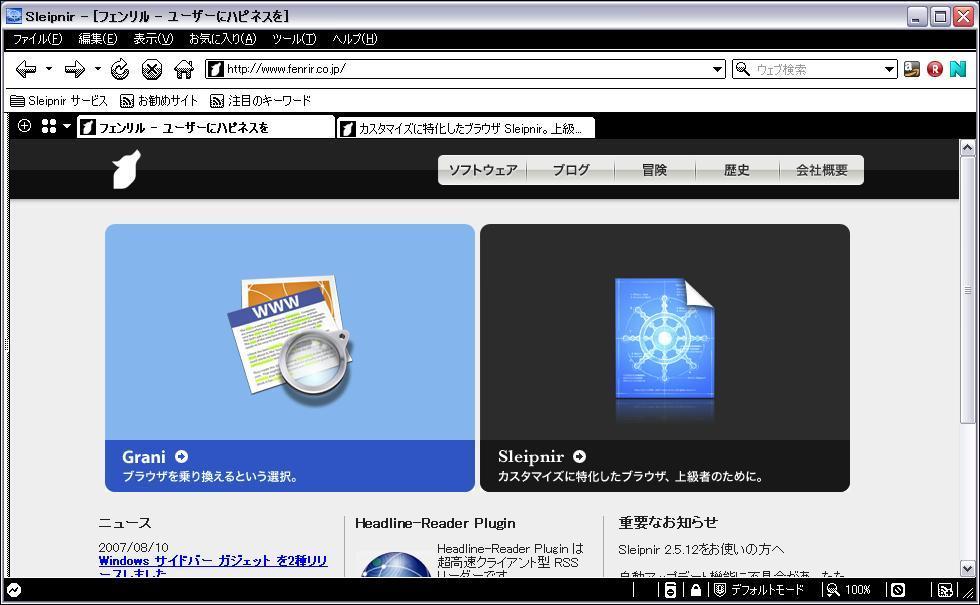This screenshot has height=605, width=980.
Task: Click the vertical scrollbar thumb
Action: pyautogui.click(x=967, y=290)
